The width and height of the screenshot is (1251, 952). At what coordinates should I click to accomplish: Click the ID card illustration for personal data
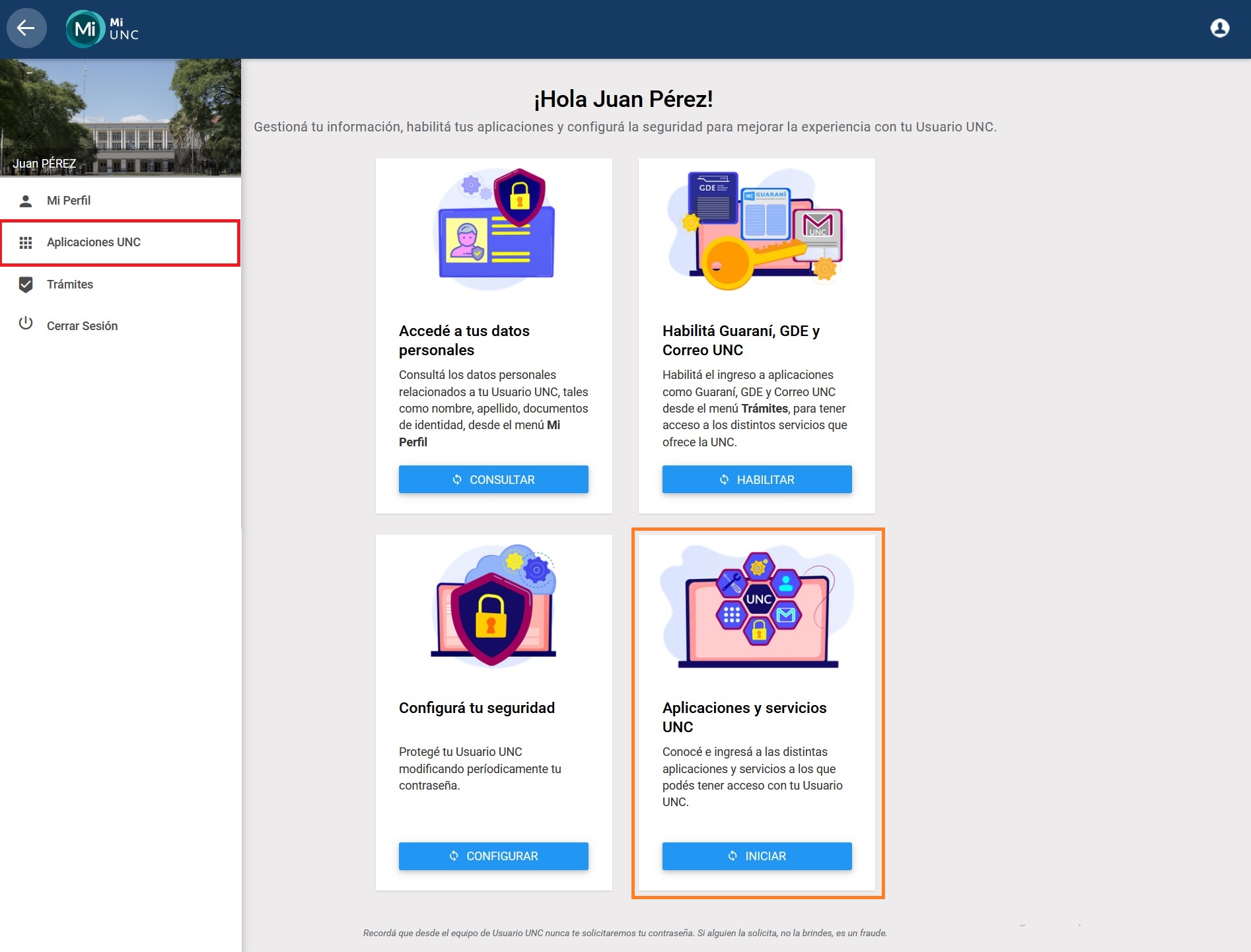pyautogui.click(x=494, y=228)
